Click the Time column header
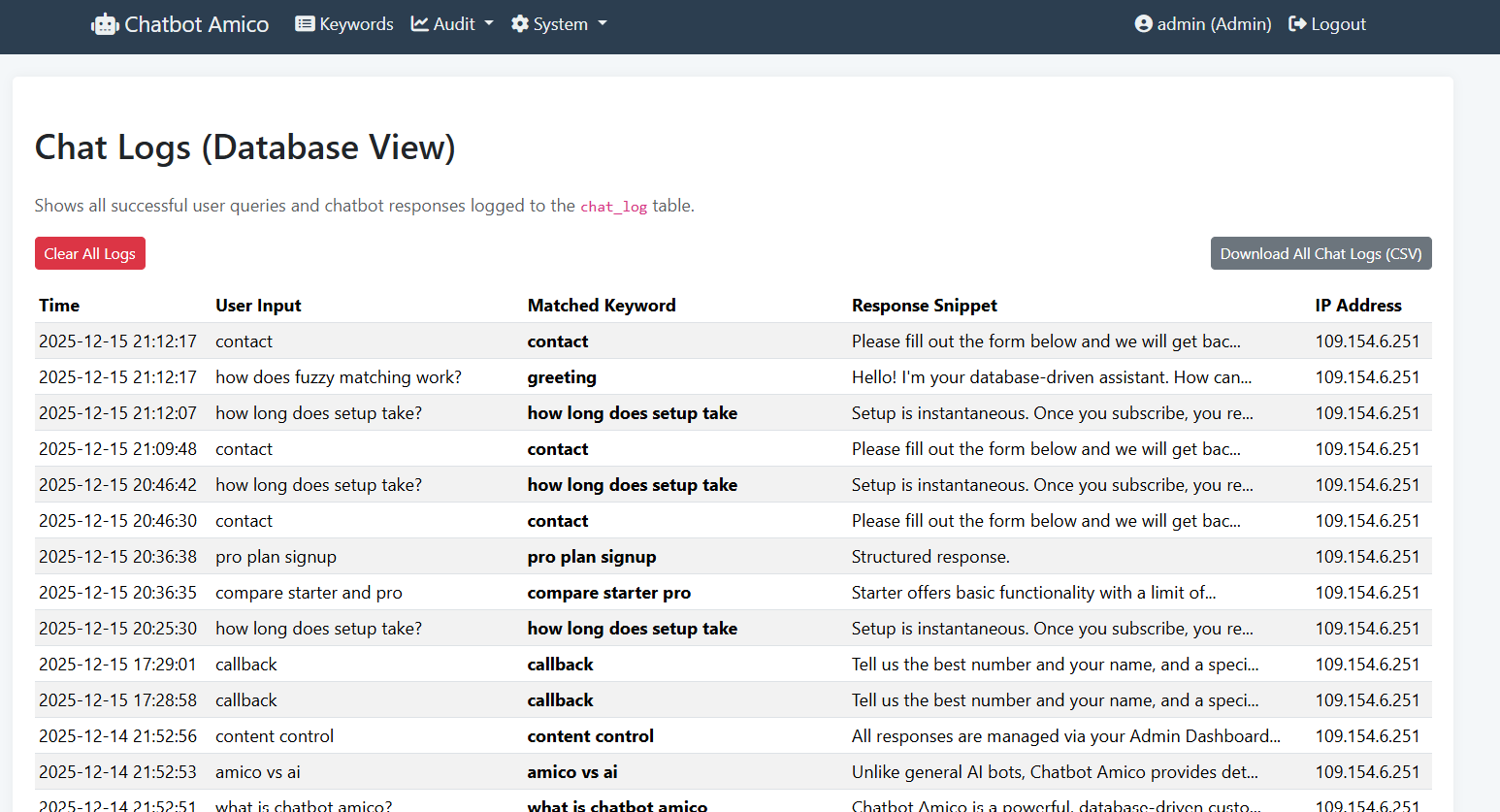This screenshot has width=1500, height=812. point(58,305)
